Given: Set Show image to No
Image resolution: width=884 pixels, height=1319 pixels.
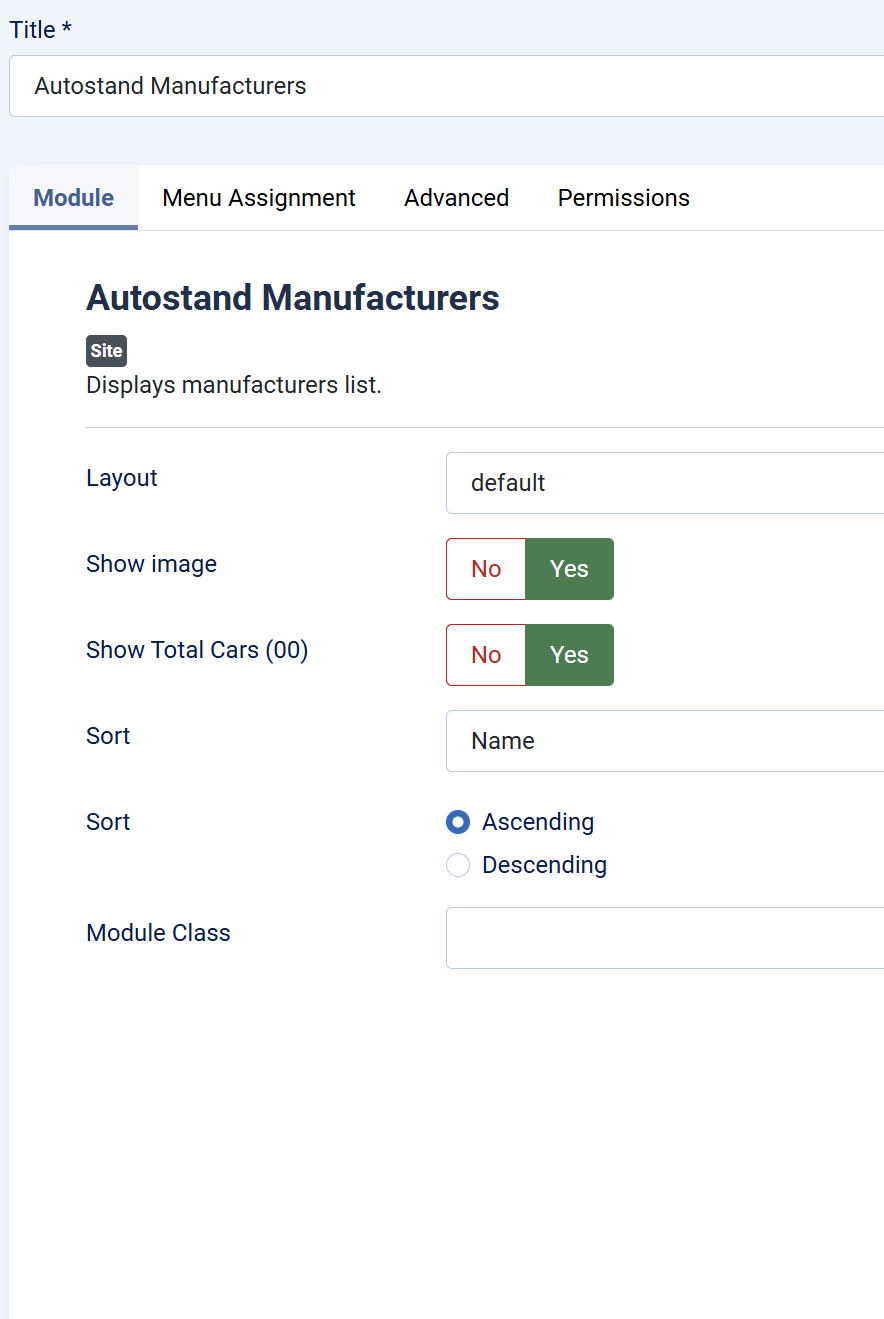Looking at the screenshot, I should [486, 569].
